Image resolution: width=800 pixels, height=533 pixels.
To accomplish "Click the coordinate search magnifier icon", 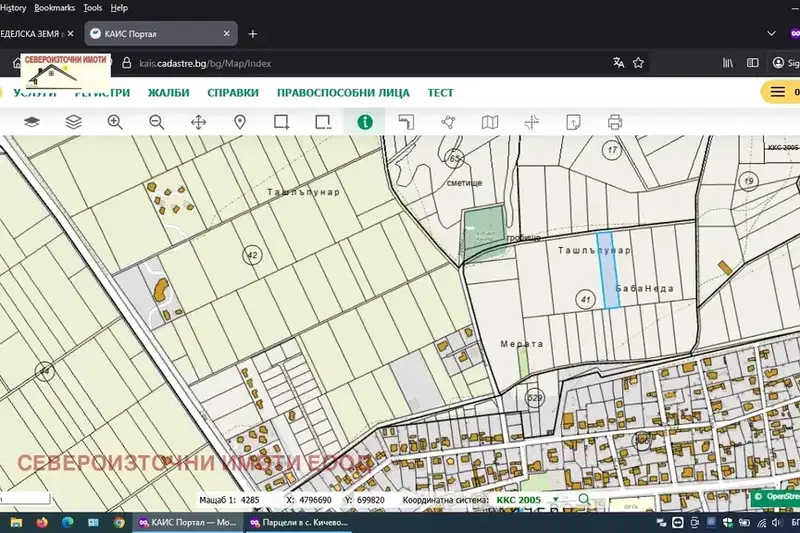I will click(x=584, y=500).
